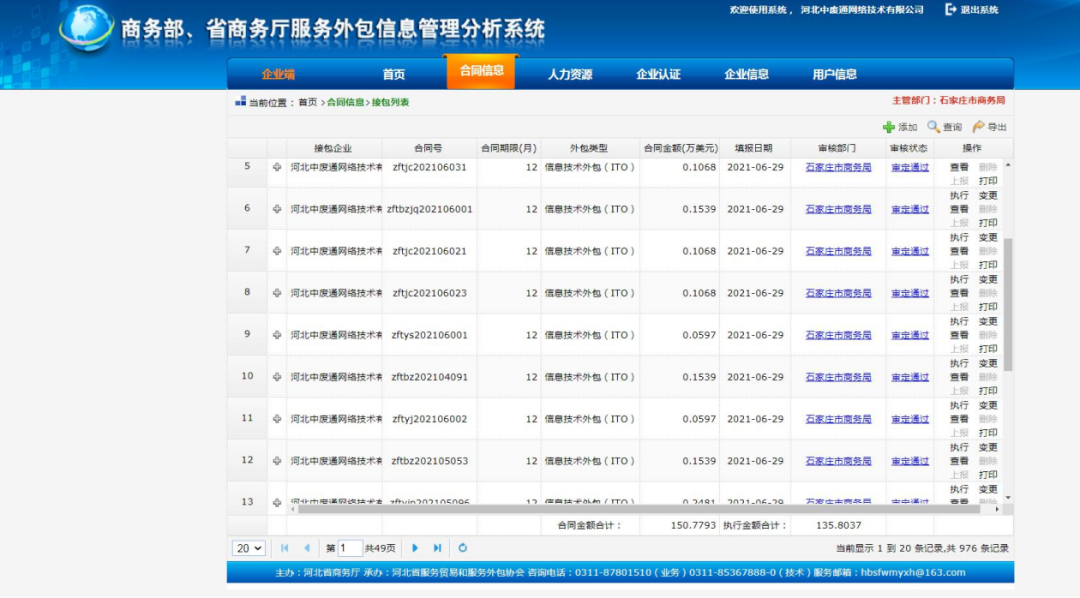The width and height of the screenshot is (1080, 598).
Task: Click the green 添加 add icon
Action: pos(888,127)
